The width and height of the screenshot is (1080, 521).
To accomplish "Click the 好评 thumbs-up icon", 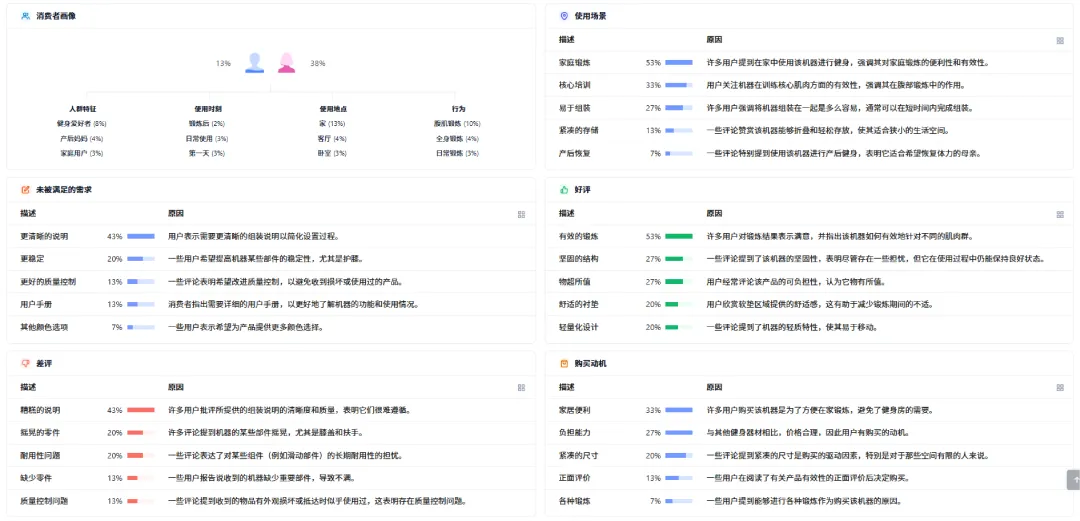I will 565,190.
